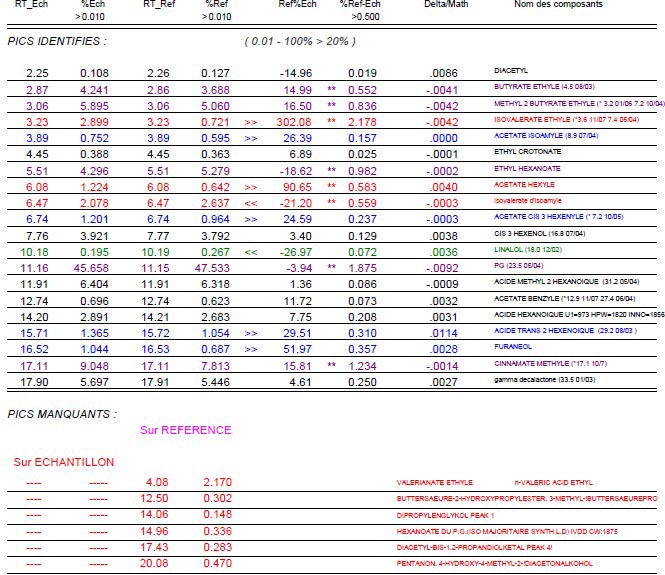Click the ISOVALERATE ETHYLE row name
Viewport: 665px width, 575px height.
pyautogui.click(x=566, y=120)
